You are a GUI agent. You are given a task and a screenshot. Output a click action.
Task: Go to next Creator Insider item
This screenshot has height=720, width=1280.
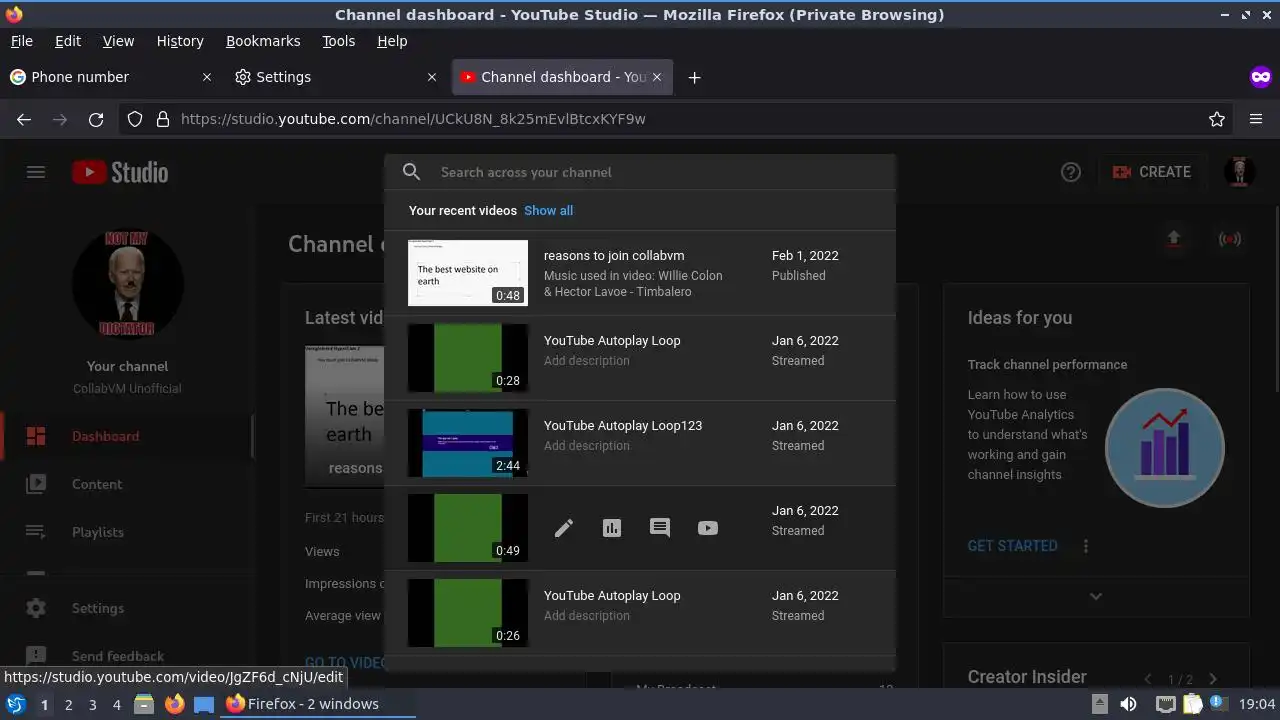pyautogui.click(x=1213, y=679)
